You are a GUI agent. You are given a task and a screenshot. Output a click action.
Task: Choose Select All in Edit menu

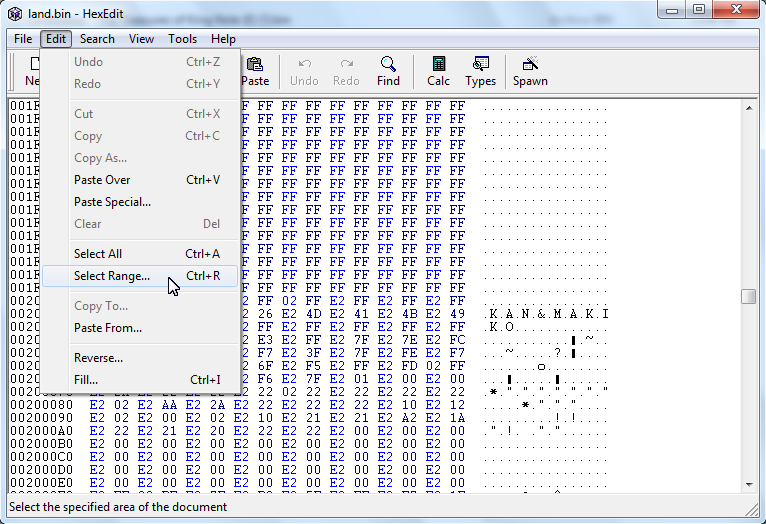[x=98, y=254]
